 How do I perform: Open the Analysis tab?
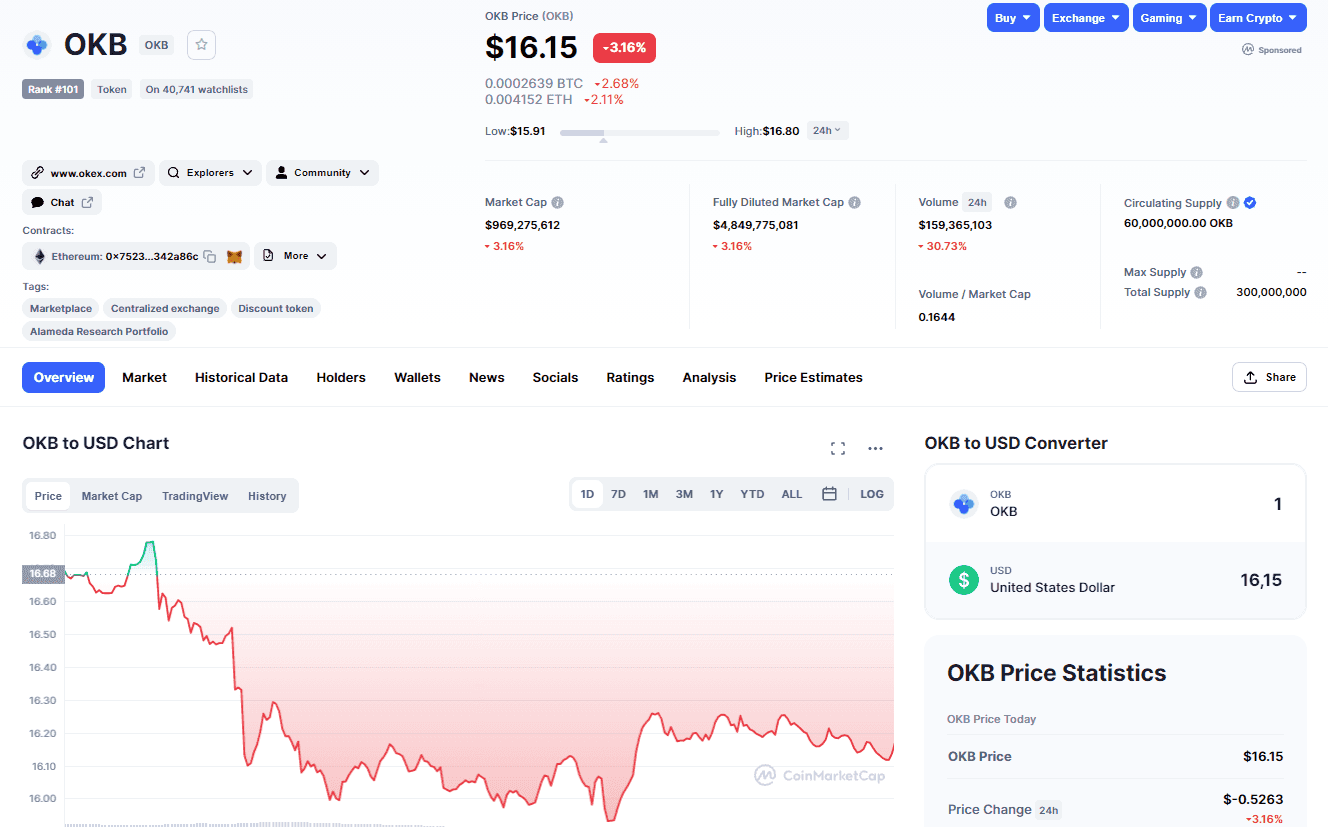[x=709, y=377]
